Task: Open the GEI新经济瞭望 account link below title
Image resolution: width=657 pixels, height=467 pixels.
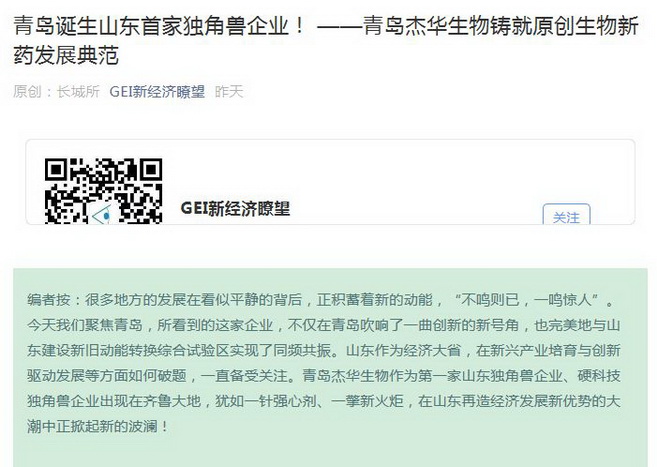Action: point(157,91)
